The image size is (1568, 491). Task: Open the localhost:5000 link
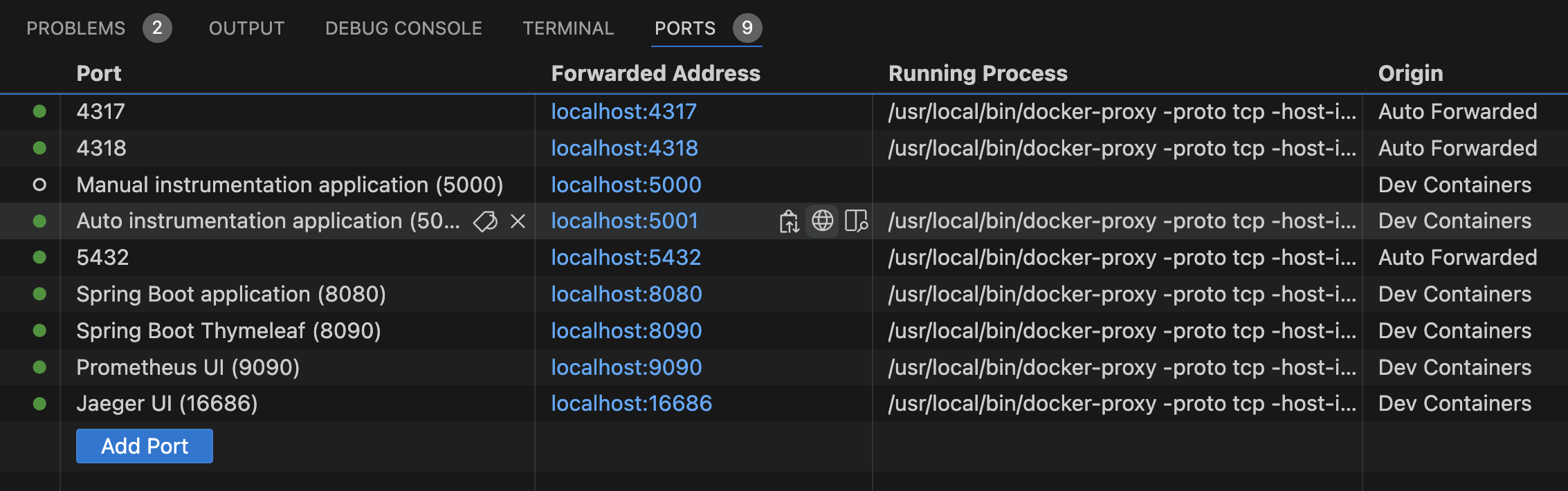pos(626,185)
